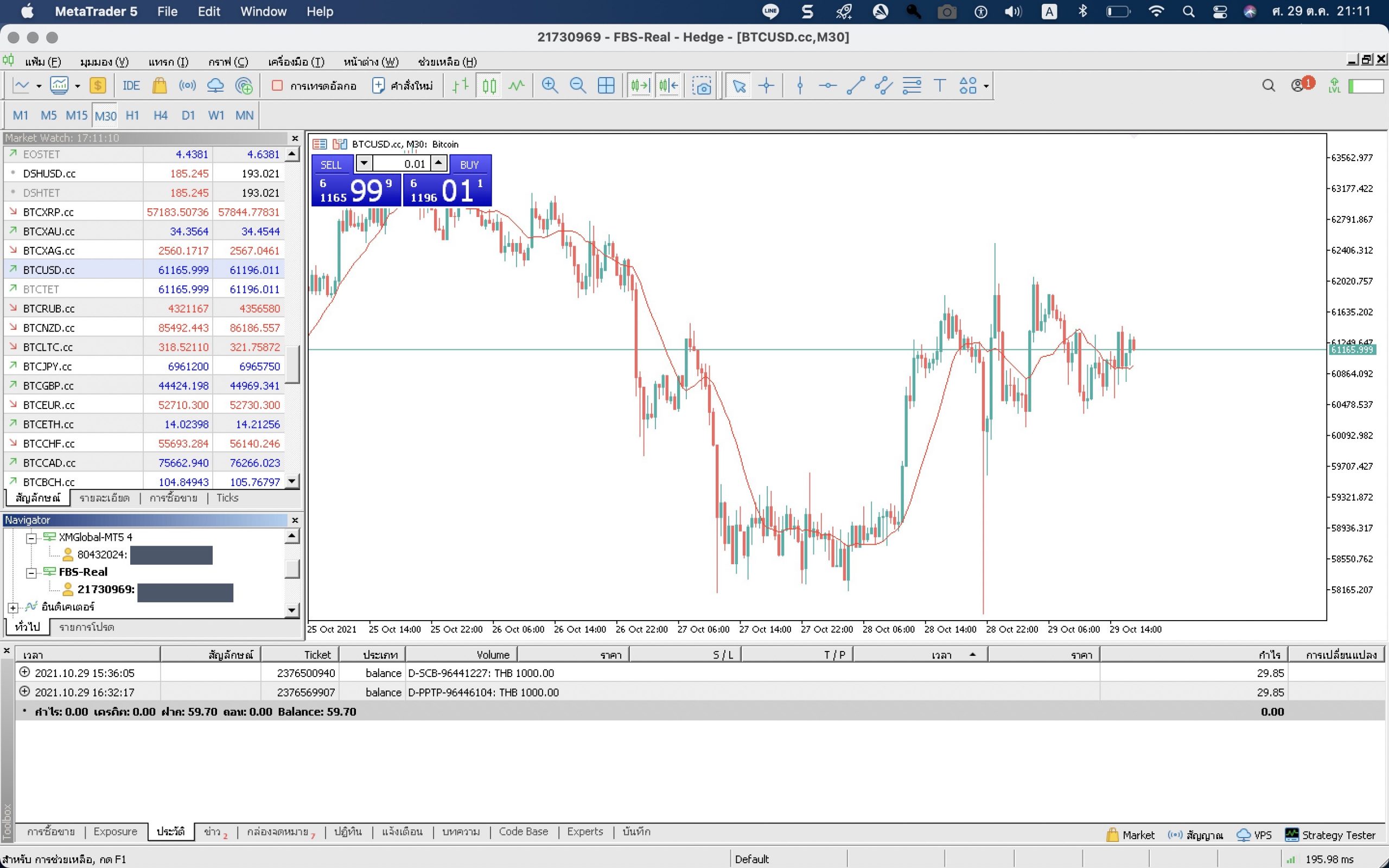Open the objects shapes dropdown arrow
Viewport: 1389px width, 868px height.
[986, 87]
